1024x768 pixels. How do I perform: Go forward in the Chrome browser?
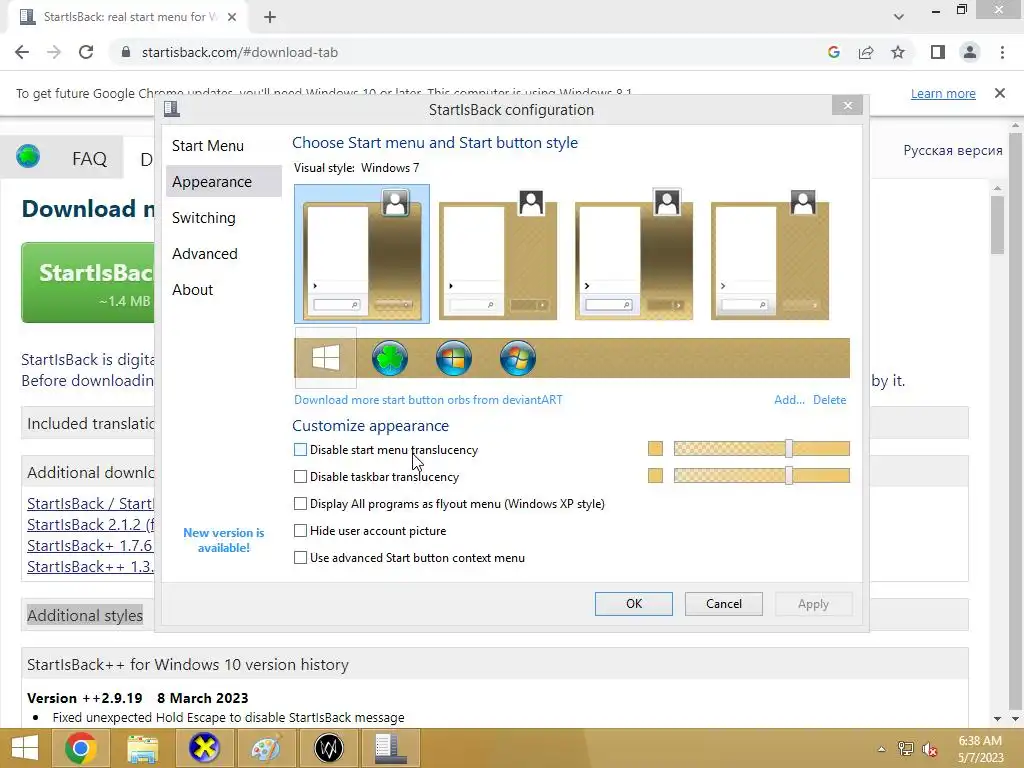click(54, 52)
